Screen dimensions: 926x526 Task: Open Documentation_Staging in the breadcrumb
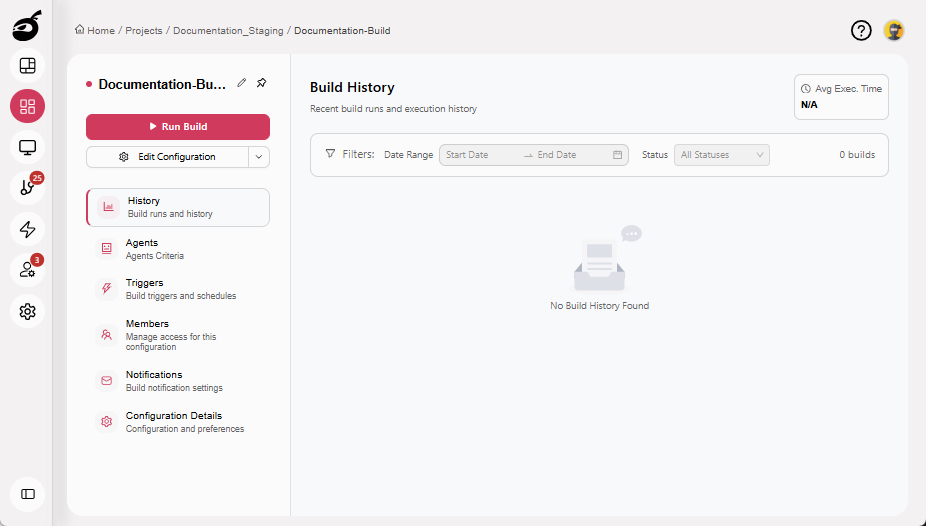click(228, 31)
